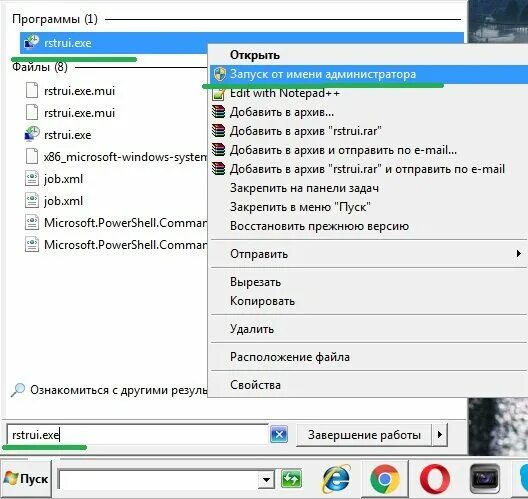Click the rstrui.exe search input field
The height and width of the screenshot is (499, 528).
tap(137, 435)
